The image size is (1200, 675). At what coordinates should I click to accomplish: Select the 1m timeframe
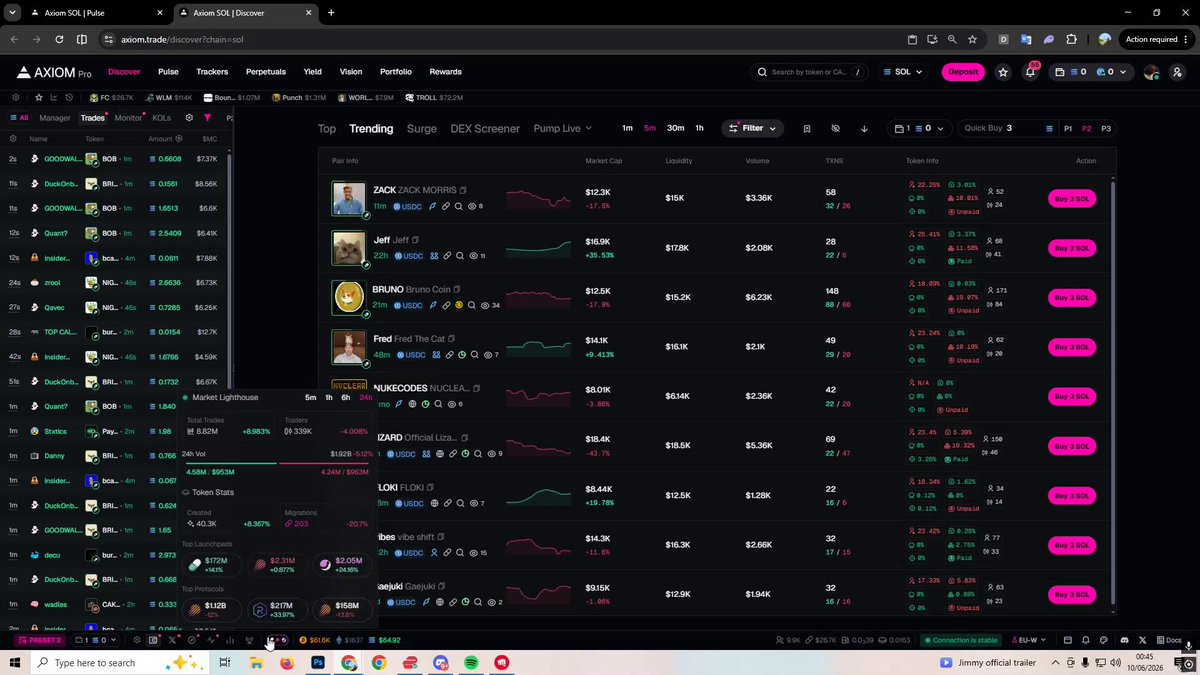627,128
